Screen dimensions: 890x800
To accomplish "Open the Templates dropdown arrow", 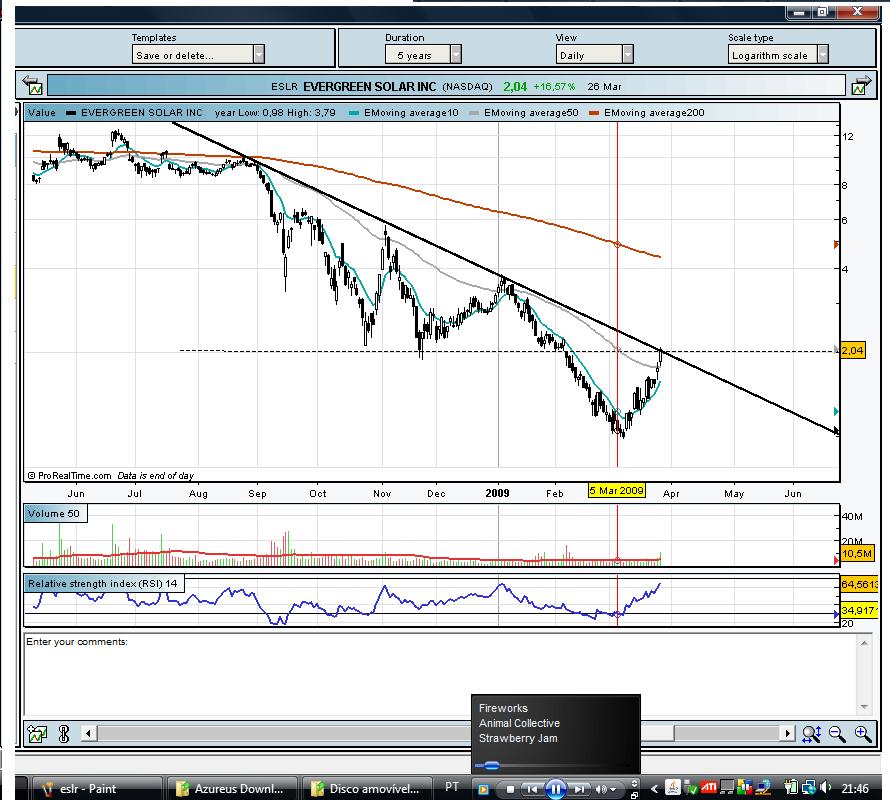I will click(259, 55).
